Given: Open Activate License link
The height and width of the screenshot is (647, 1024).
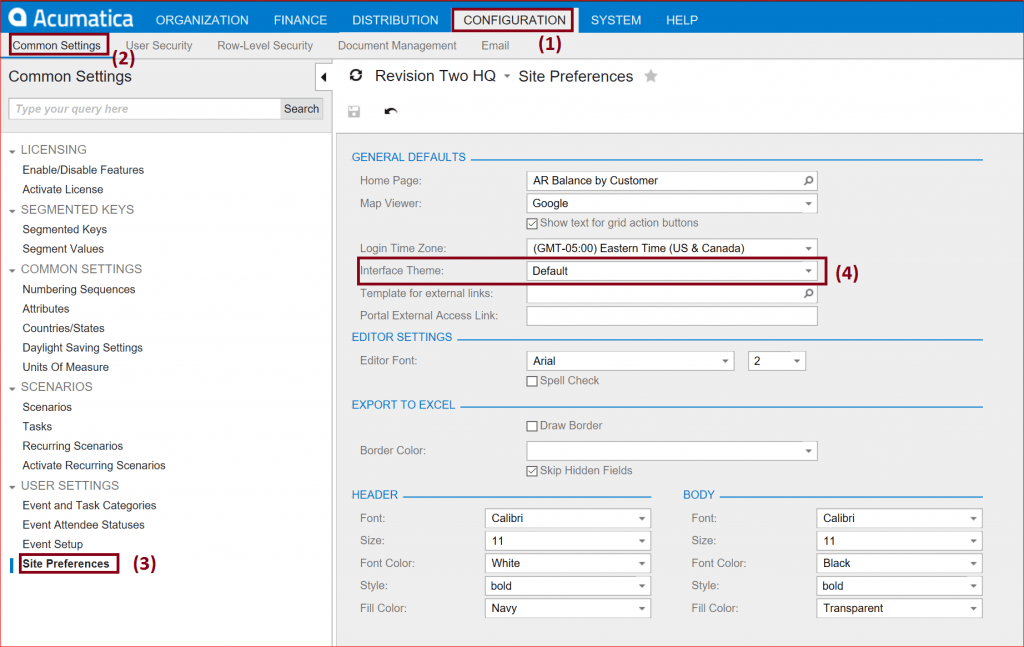Looking at the screenshot, I should 63,189.
